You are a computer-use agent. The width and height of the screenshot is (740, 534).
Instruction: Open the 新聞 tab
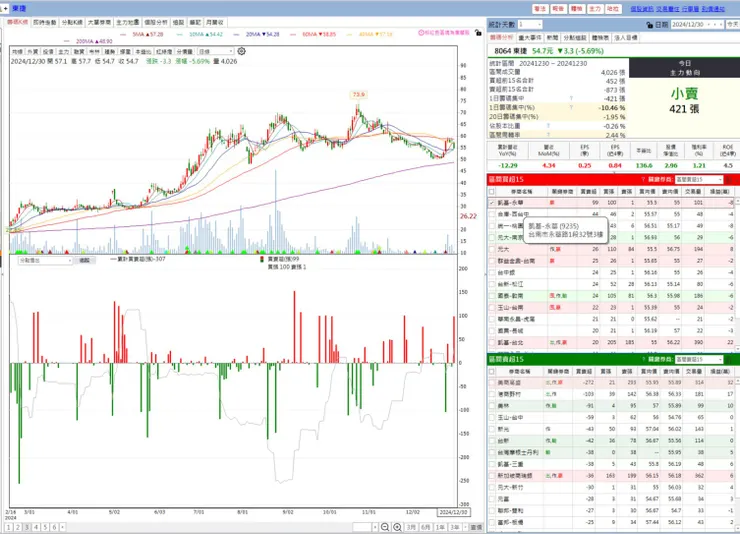pyautogui.click(x=552, y=37)
